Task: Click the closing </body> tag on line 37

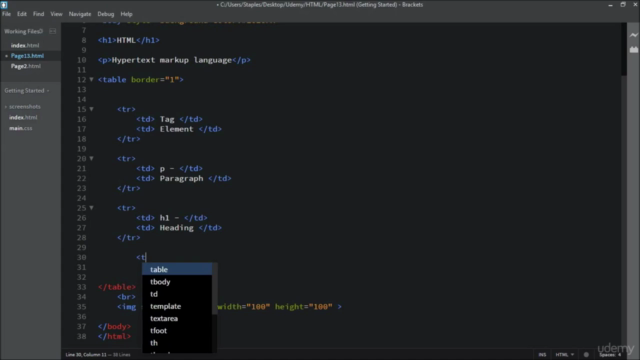Action: (x=114, y=327)
